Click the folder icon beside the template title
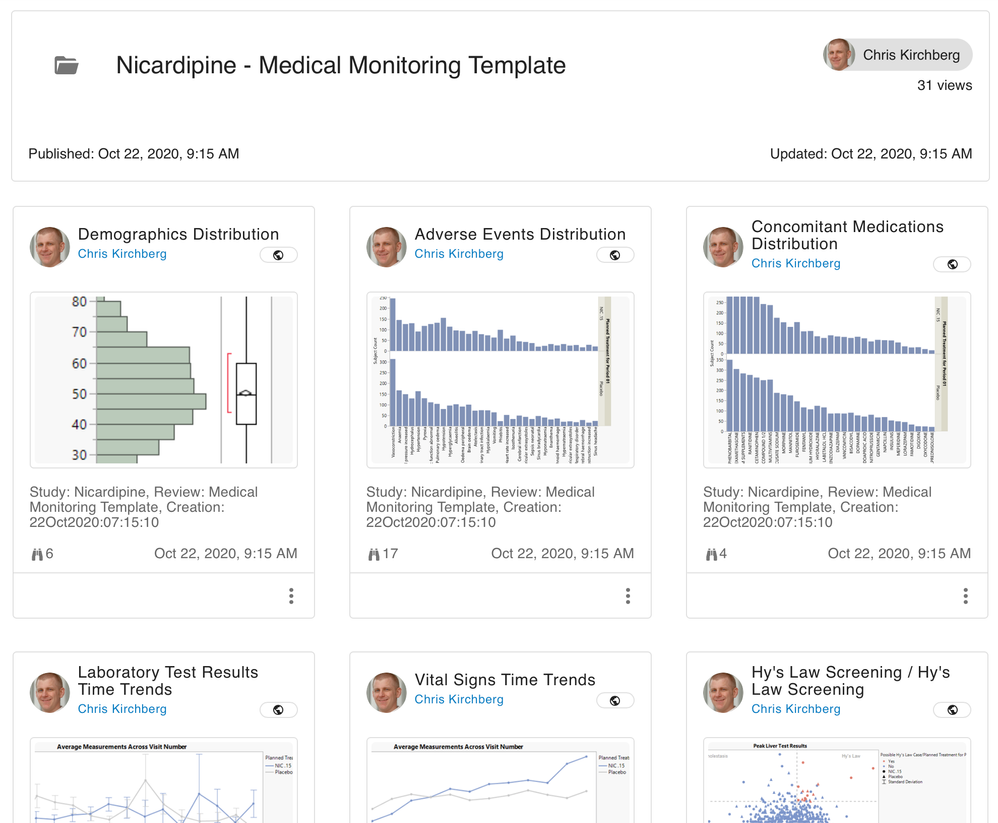The image size is (998, 823). tap(65, 65)
